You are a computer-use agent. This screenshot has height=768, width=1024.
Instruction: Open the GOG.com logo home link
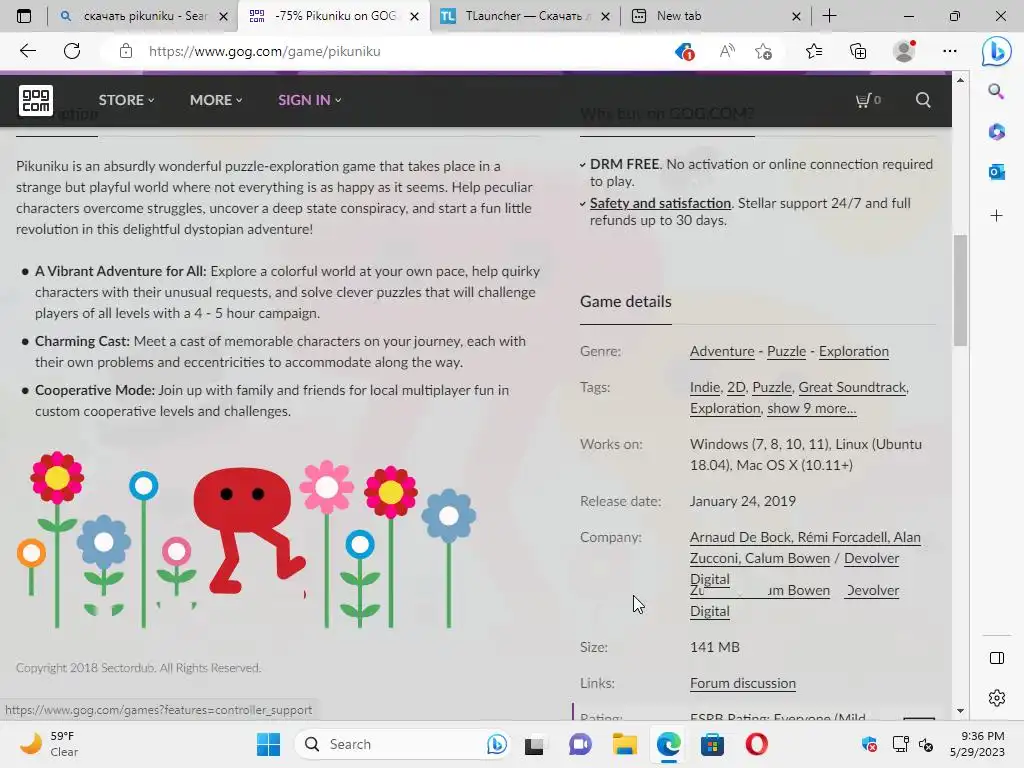click(x=35, y=100)
